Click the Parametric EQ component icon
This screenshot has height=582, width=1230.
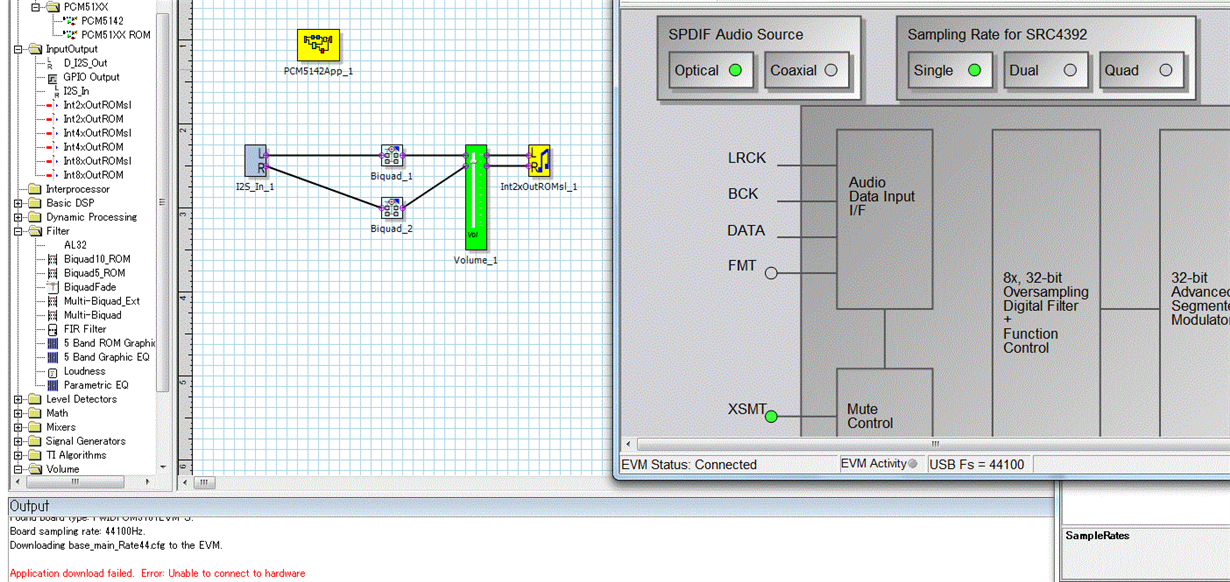point(53,384)
